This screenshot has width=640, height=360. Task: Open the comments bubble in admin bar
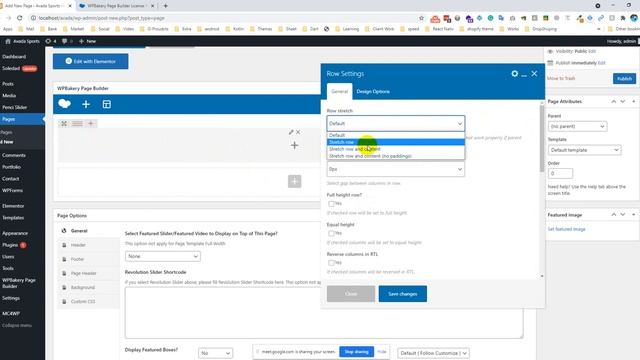64,41
